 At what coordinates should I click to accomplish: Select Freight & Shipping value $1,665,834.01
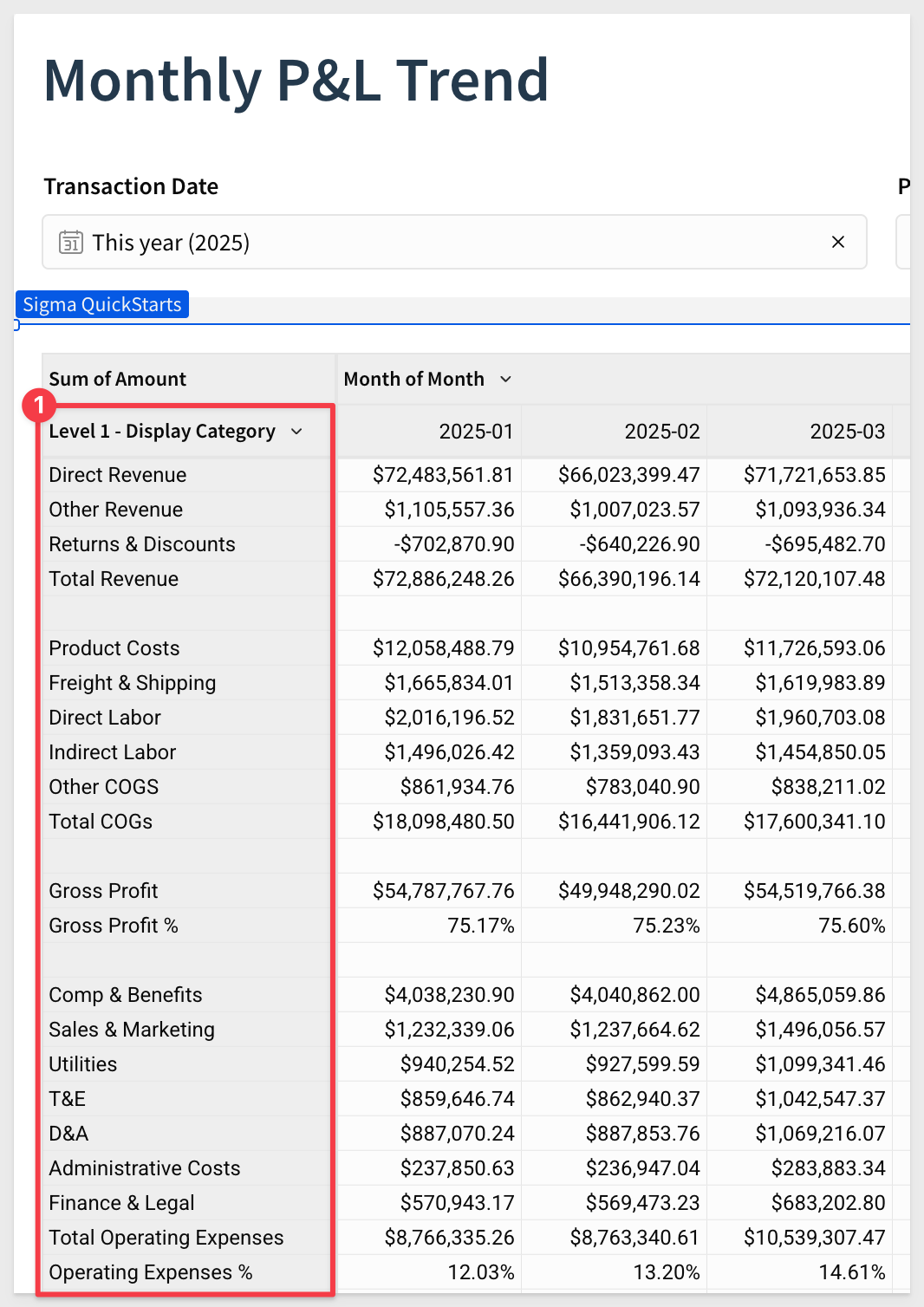(450, 683)
